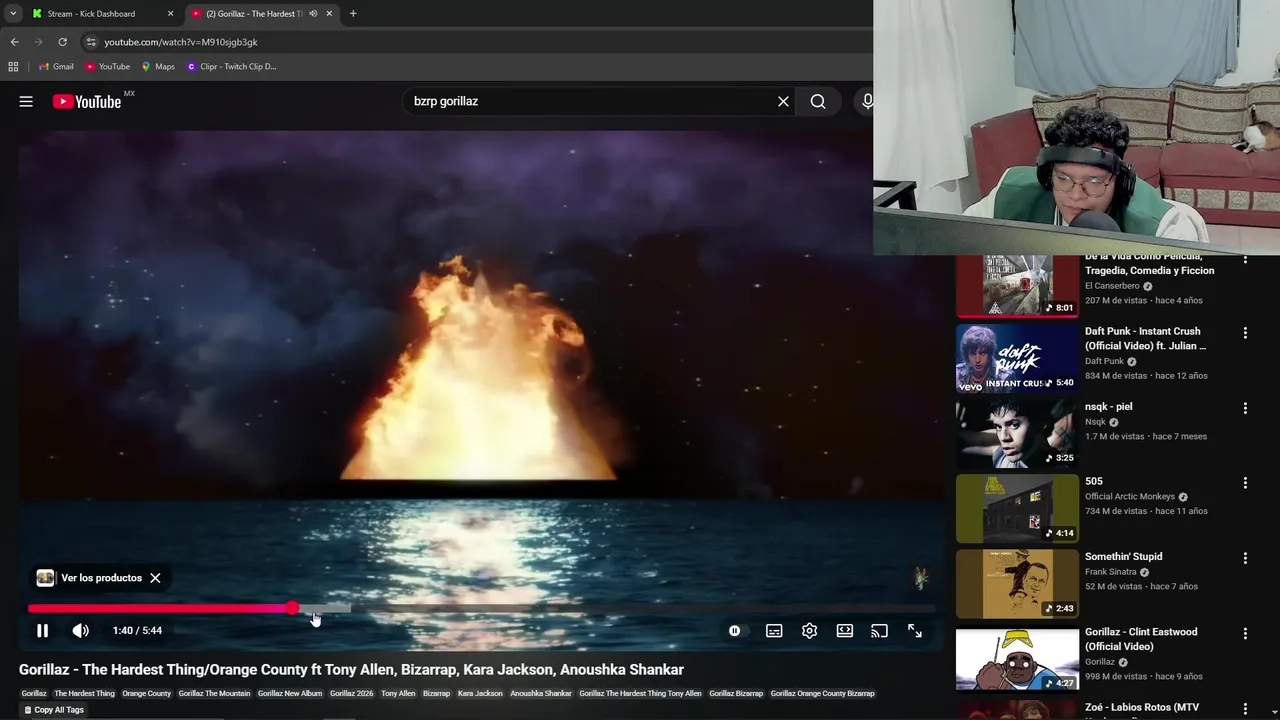Image resolution: width=1280 pixels, height=720 pixels.
Task: Open a new browser tab
Action: point(353,14)
